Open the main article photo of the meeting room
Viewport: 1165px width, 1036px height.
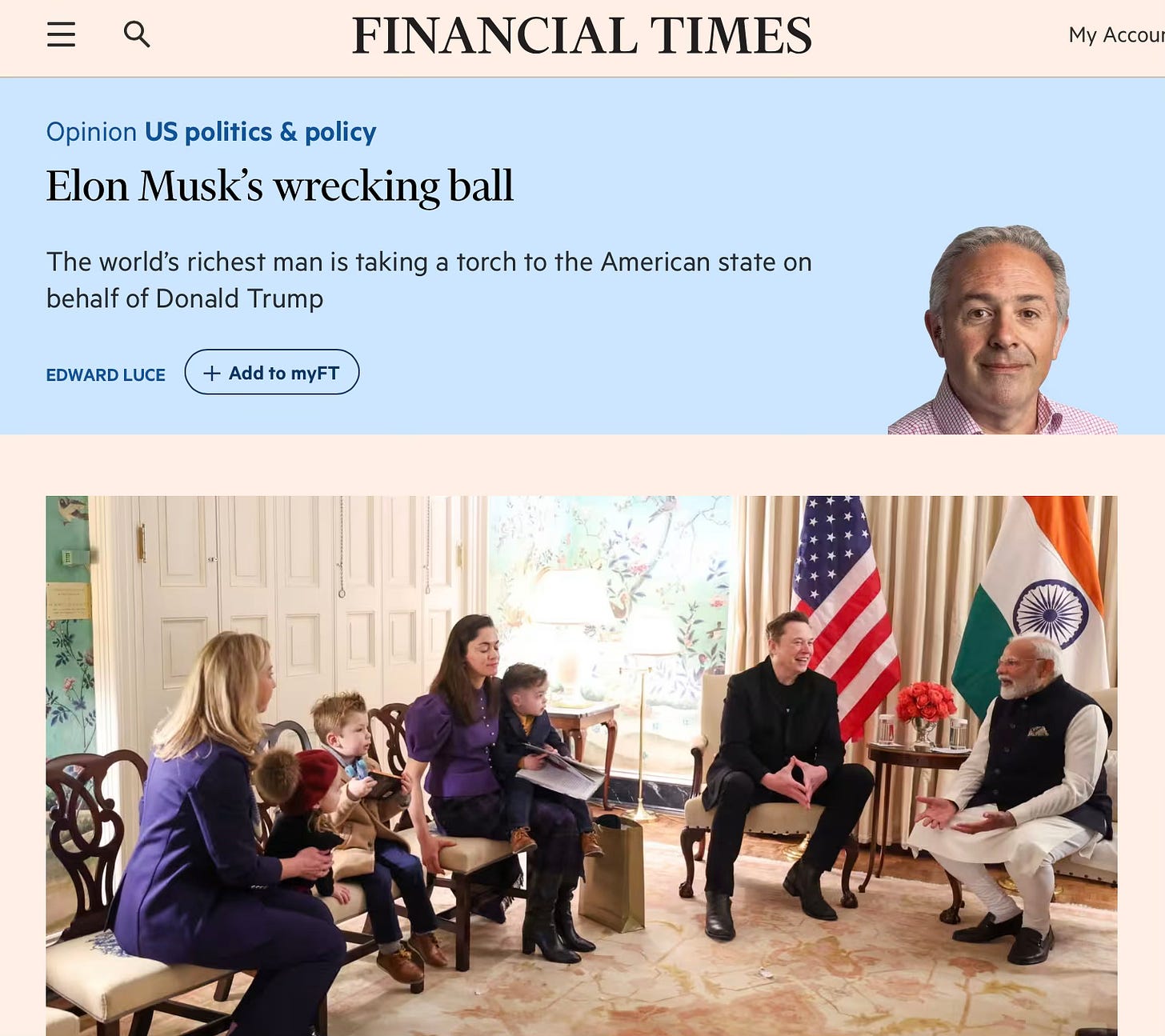[582, 766]
